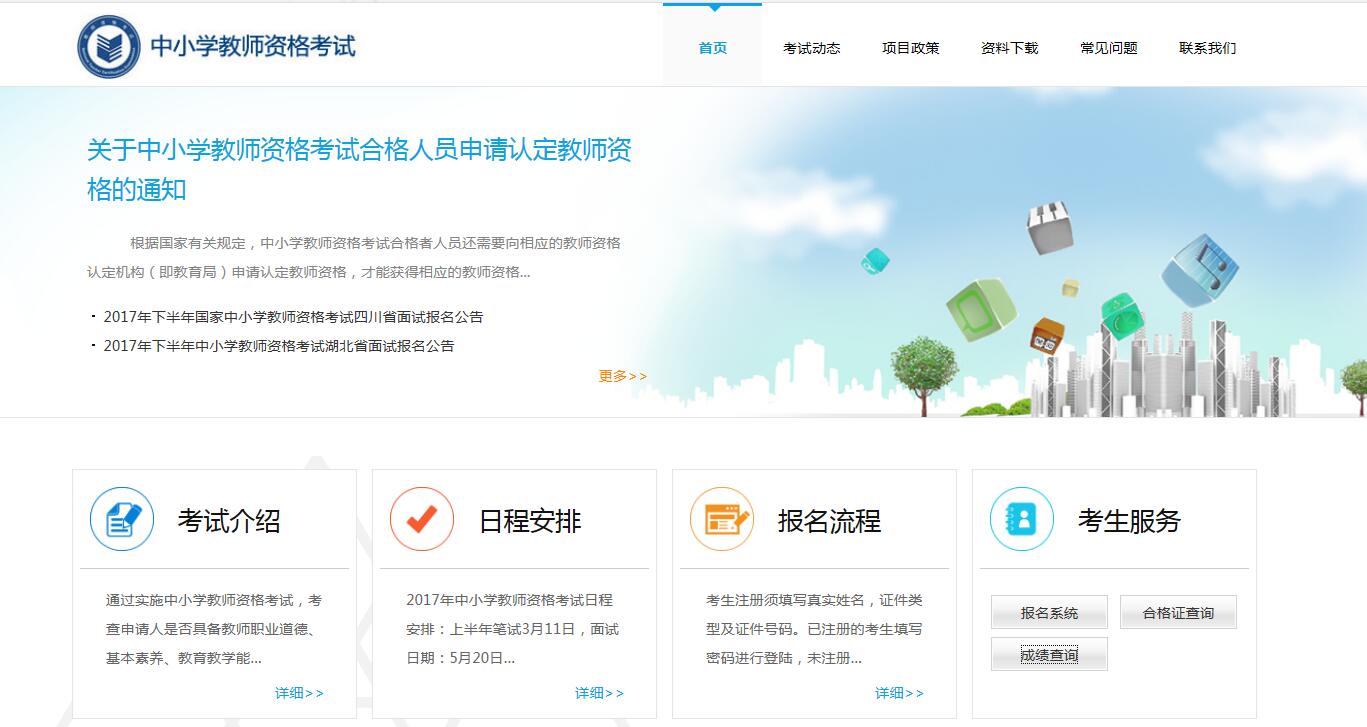Go to 常见问题 page

[x=1107, y=47]
